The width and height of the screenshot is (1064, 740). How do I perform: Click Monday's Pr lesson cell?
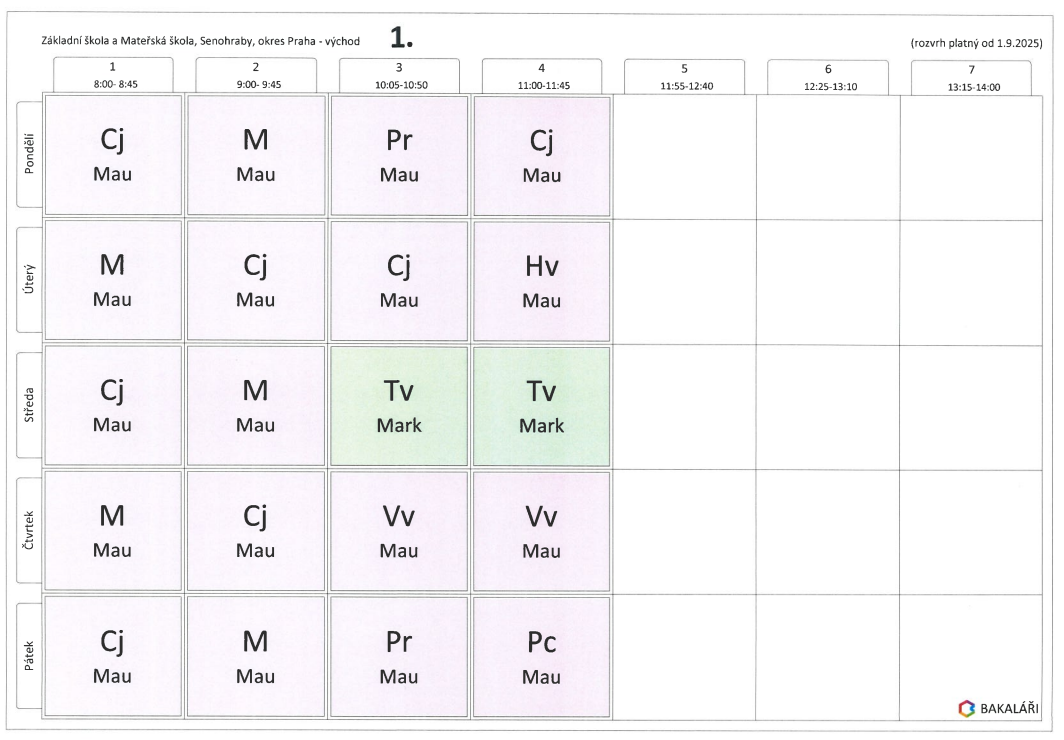(398, 156)
